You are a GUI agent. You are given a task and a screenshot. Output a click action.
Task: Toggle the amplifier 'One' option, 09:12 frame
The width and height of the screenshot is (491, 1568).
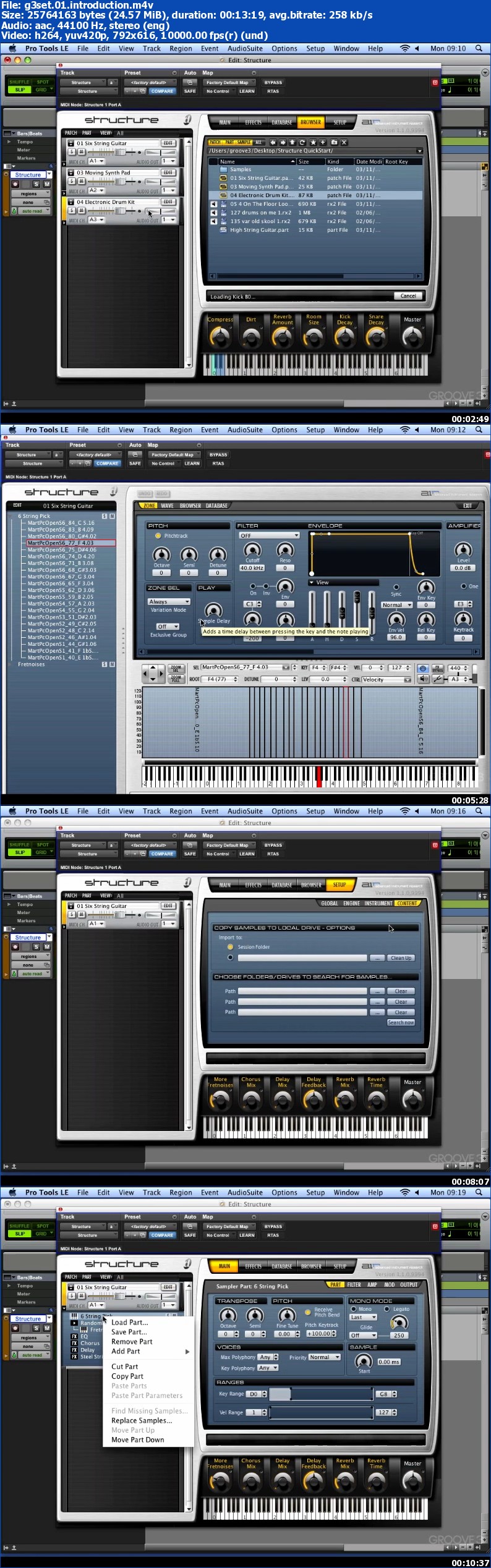(464, 586)
